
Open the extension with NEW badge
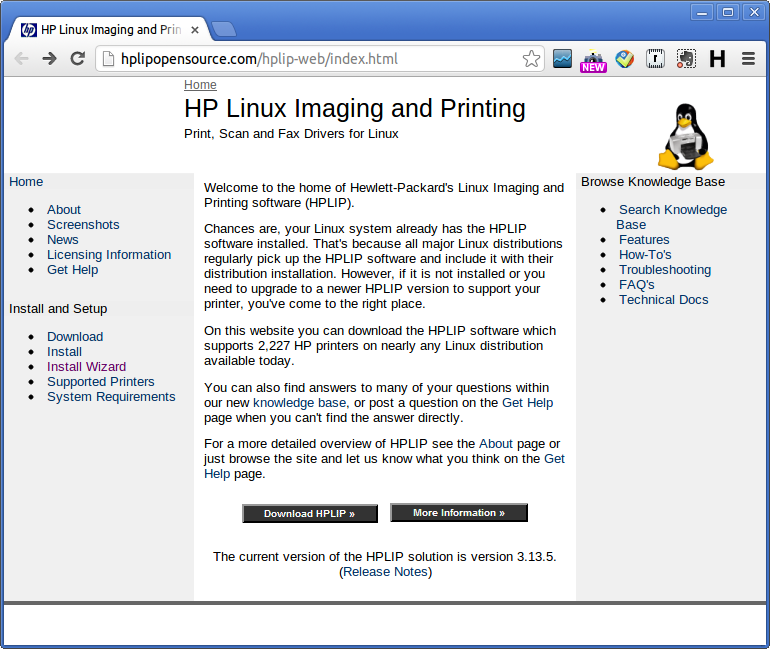[593, 60]
